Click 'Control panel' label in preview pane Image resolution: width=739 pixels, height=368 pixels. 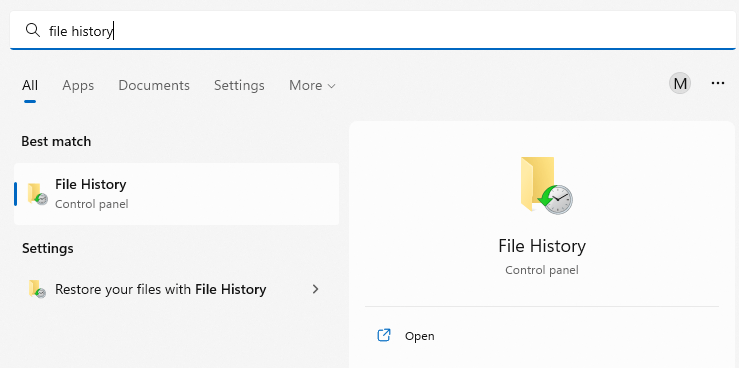tap(542, 270)
